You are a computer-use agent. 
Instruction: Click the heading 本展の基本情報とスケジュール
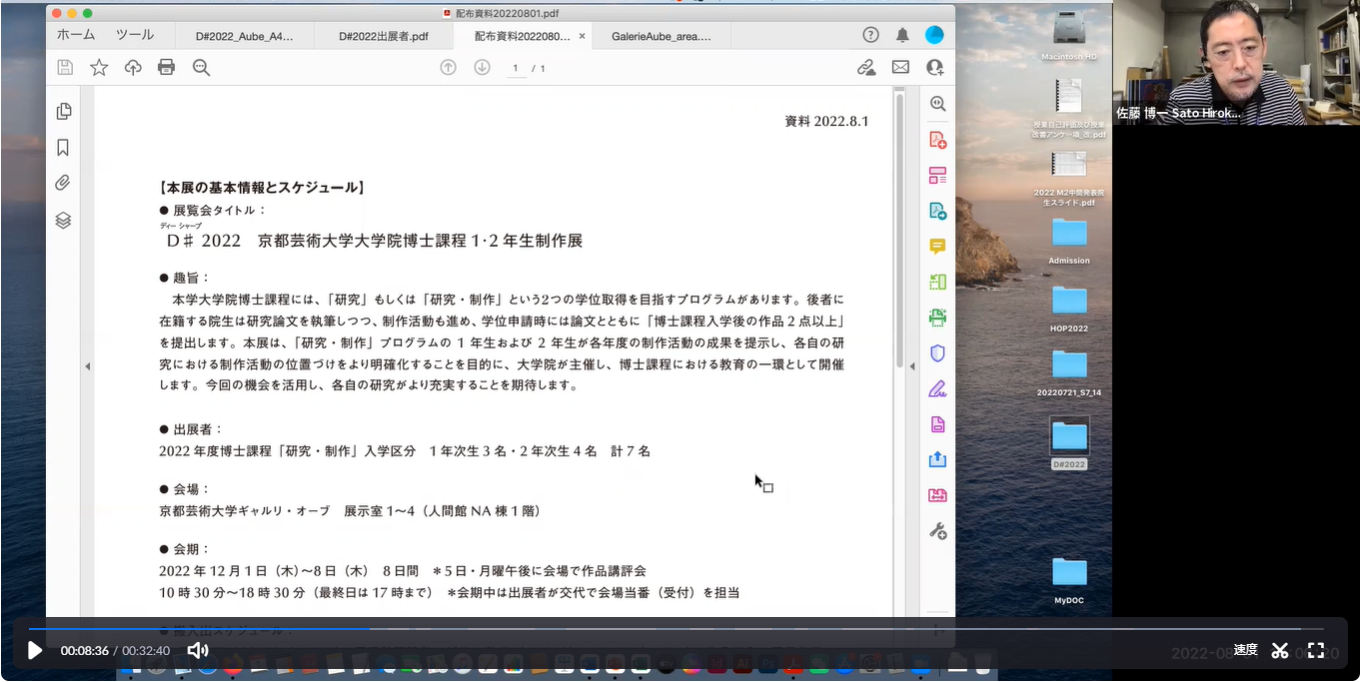261,187
